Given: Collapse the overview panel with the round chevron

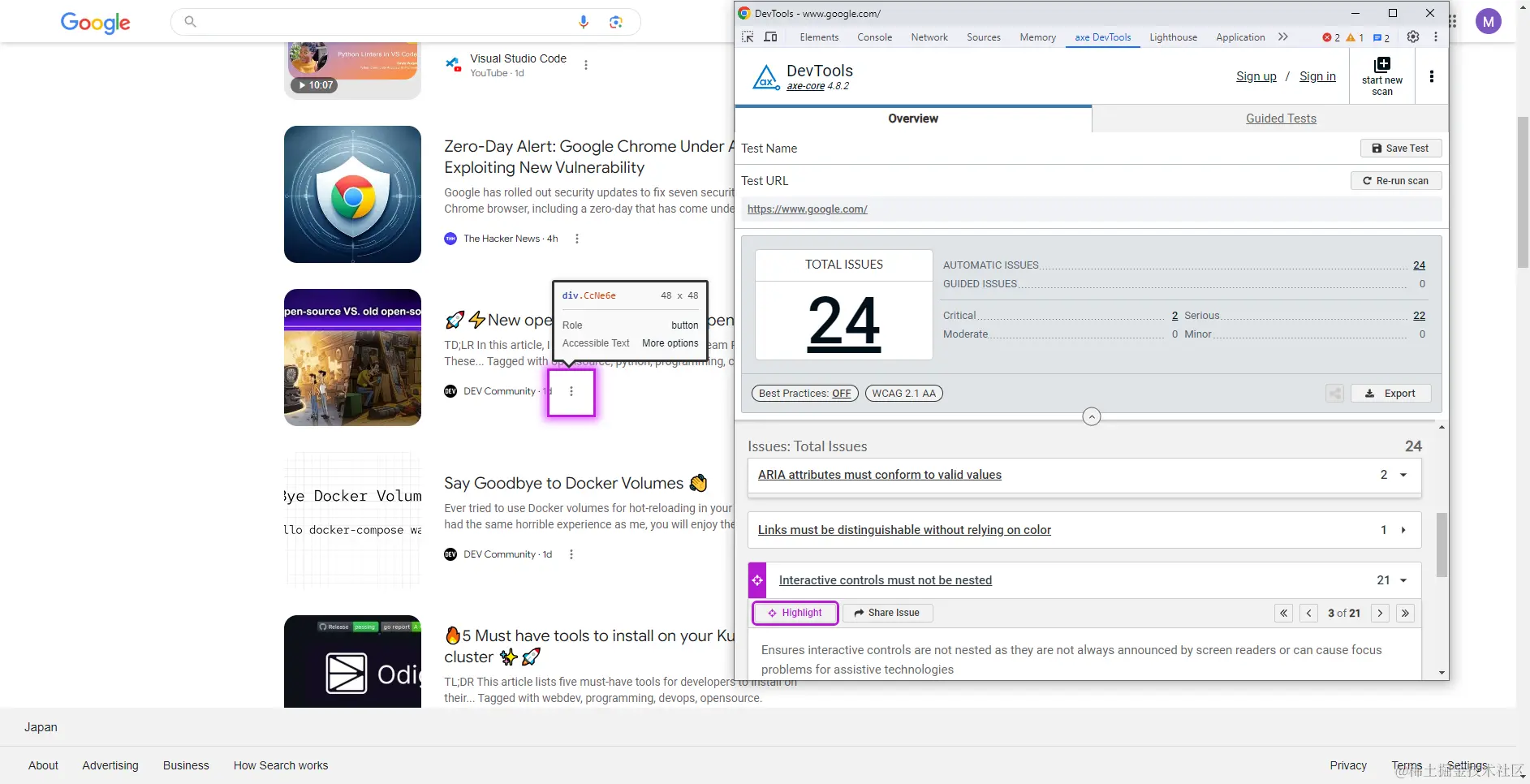Looking at the screenshot, I should pos(1092,416).
